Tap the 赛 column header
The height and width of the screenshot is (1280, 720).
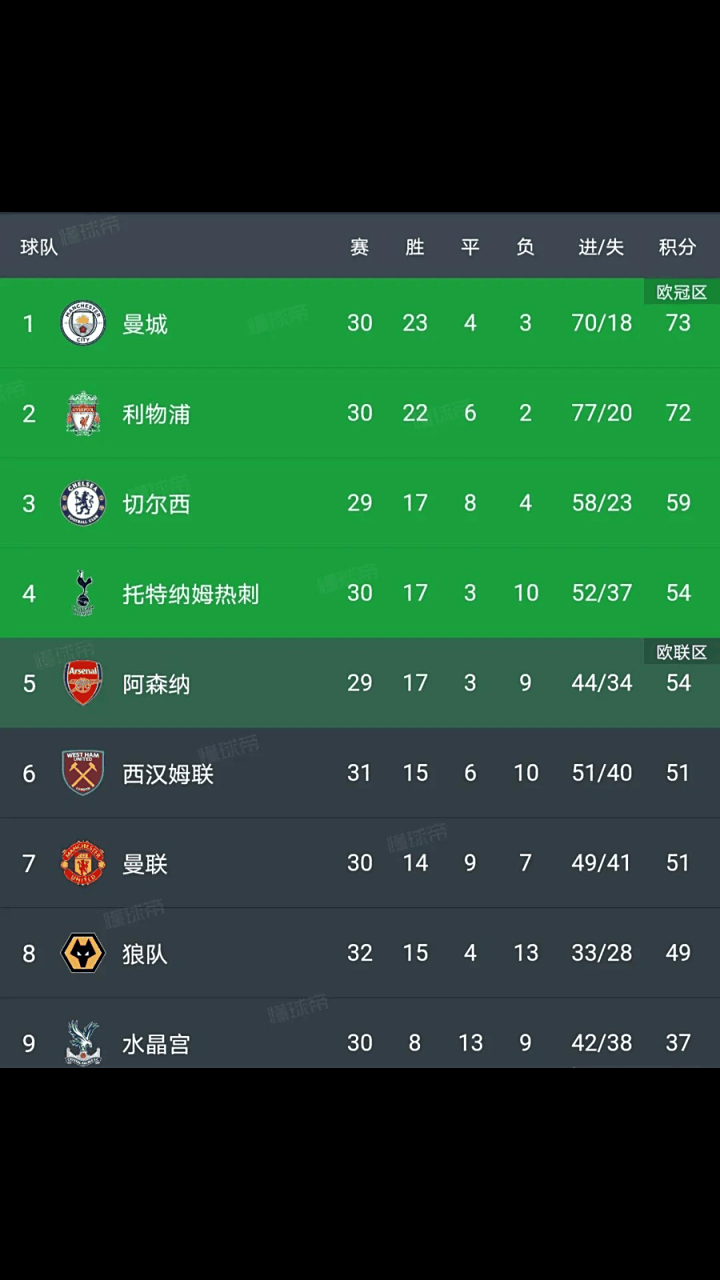[x=359, y=247]
